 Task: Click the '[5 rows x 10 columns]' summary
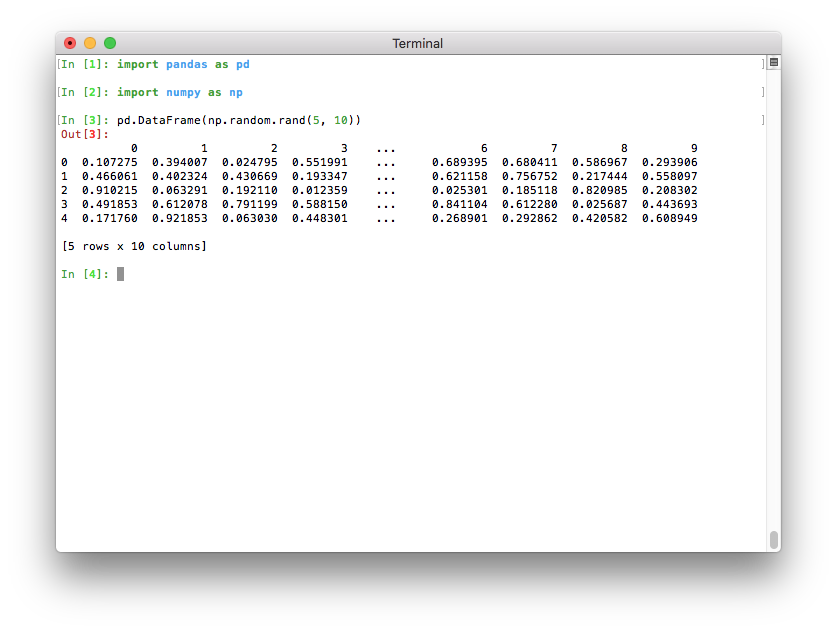[134, 246]
